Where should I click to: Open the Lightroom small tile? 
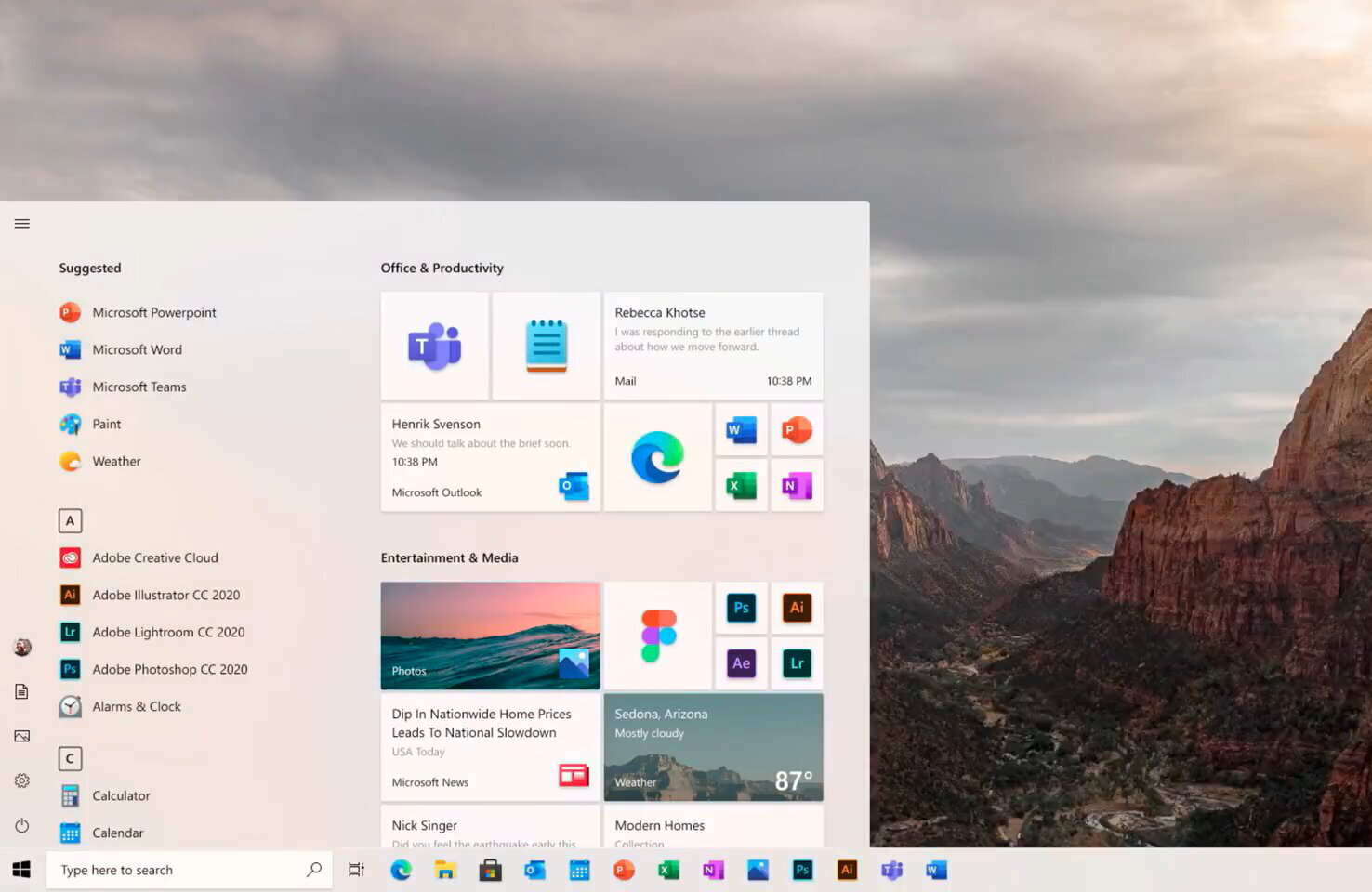[x=798, y=663]
